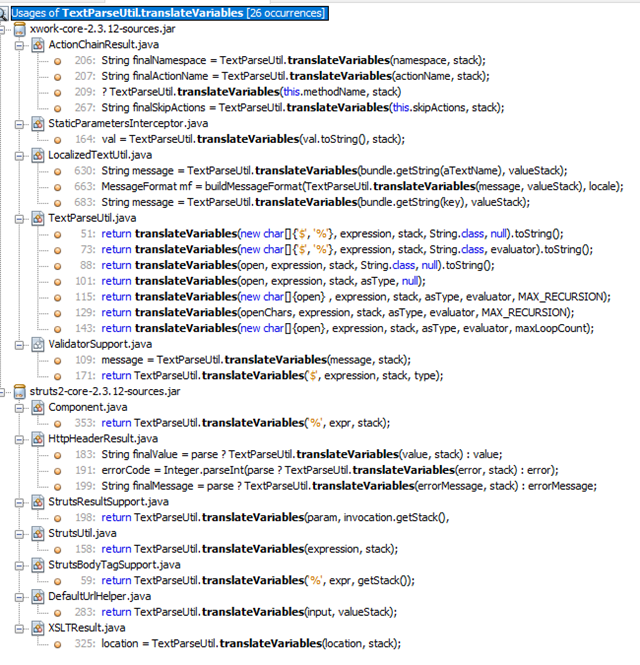Click the usage marker icon for line 353
This screenshot has width=640, height=665.
[57, 424]
